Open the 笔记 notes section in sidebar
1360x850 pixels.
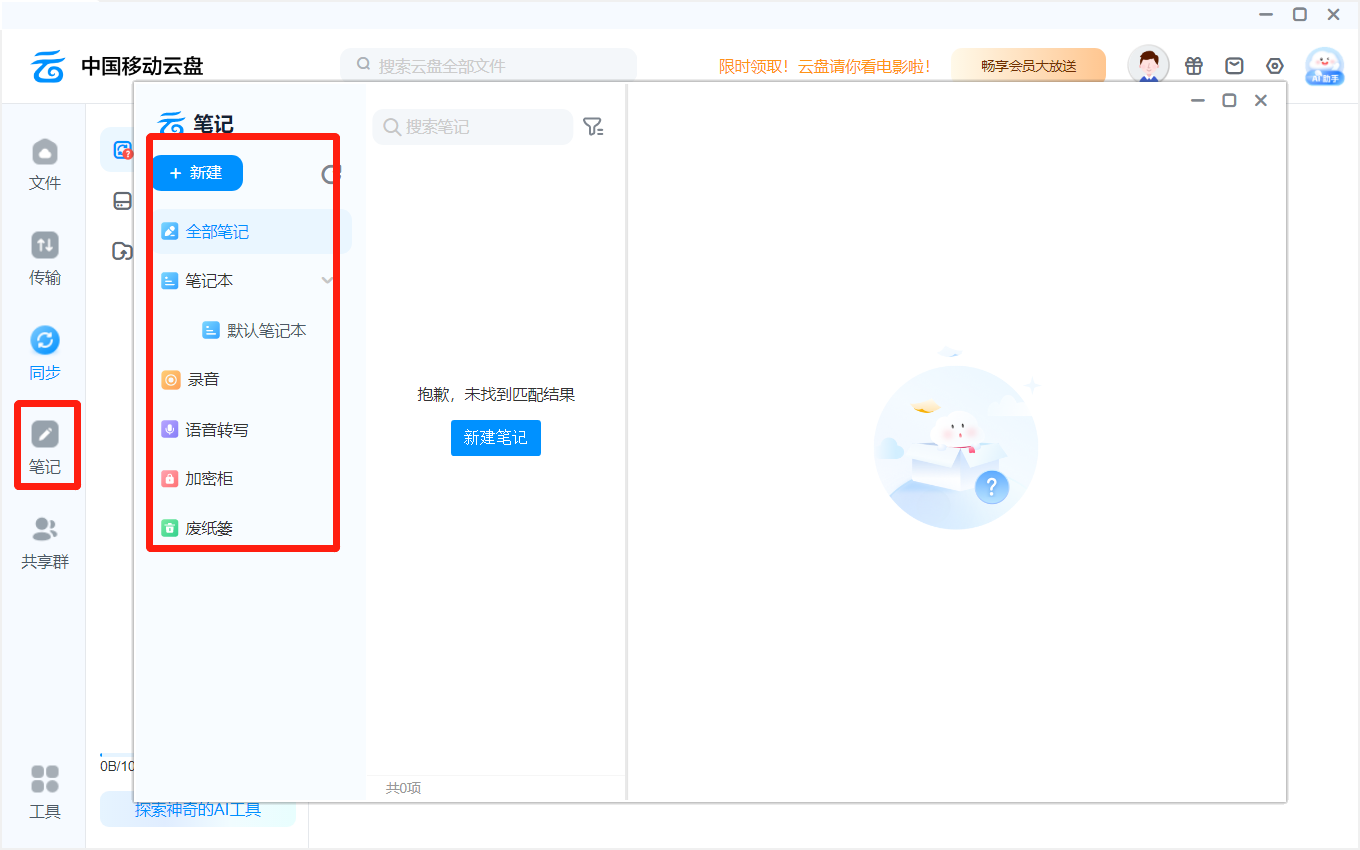[x=45, y=448]
